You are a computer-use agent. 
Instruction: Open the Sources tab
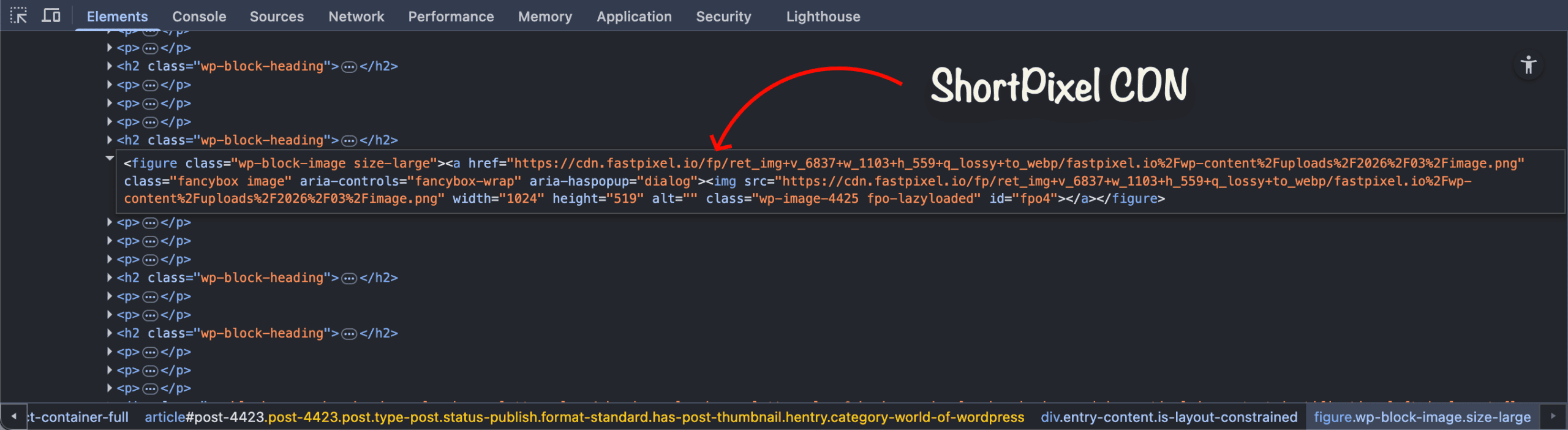coord(276,17)
